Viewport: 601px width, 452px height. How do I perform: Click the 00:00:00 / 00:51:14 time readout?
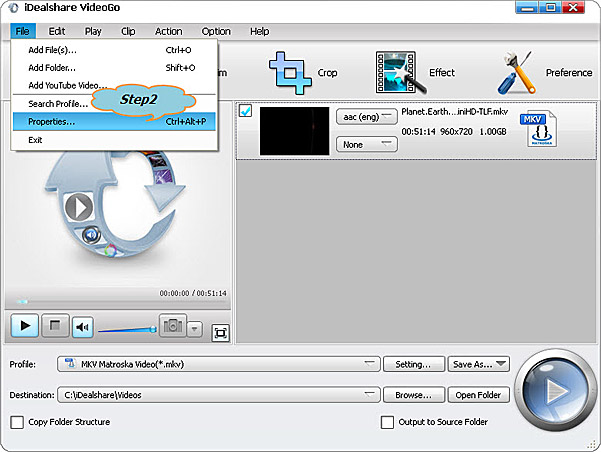pos(193,293)
